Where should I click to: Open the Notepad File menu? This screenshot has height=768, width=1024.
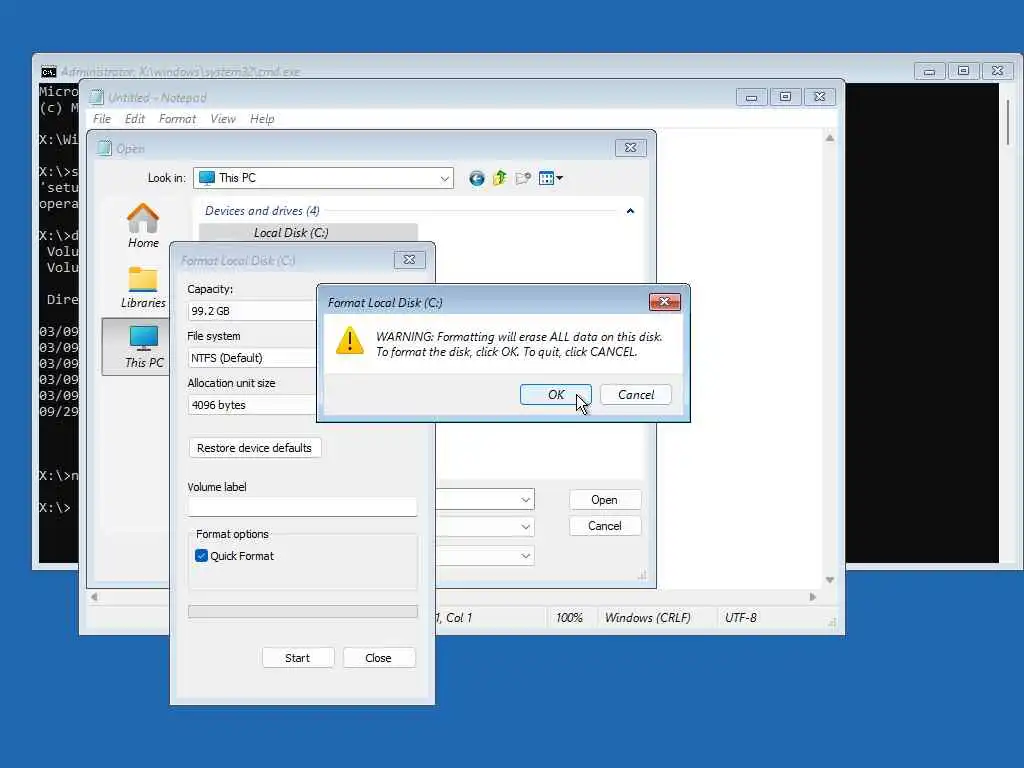(x=102, y=119)
